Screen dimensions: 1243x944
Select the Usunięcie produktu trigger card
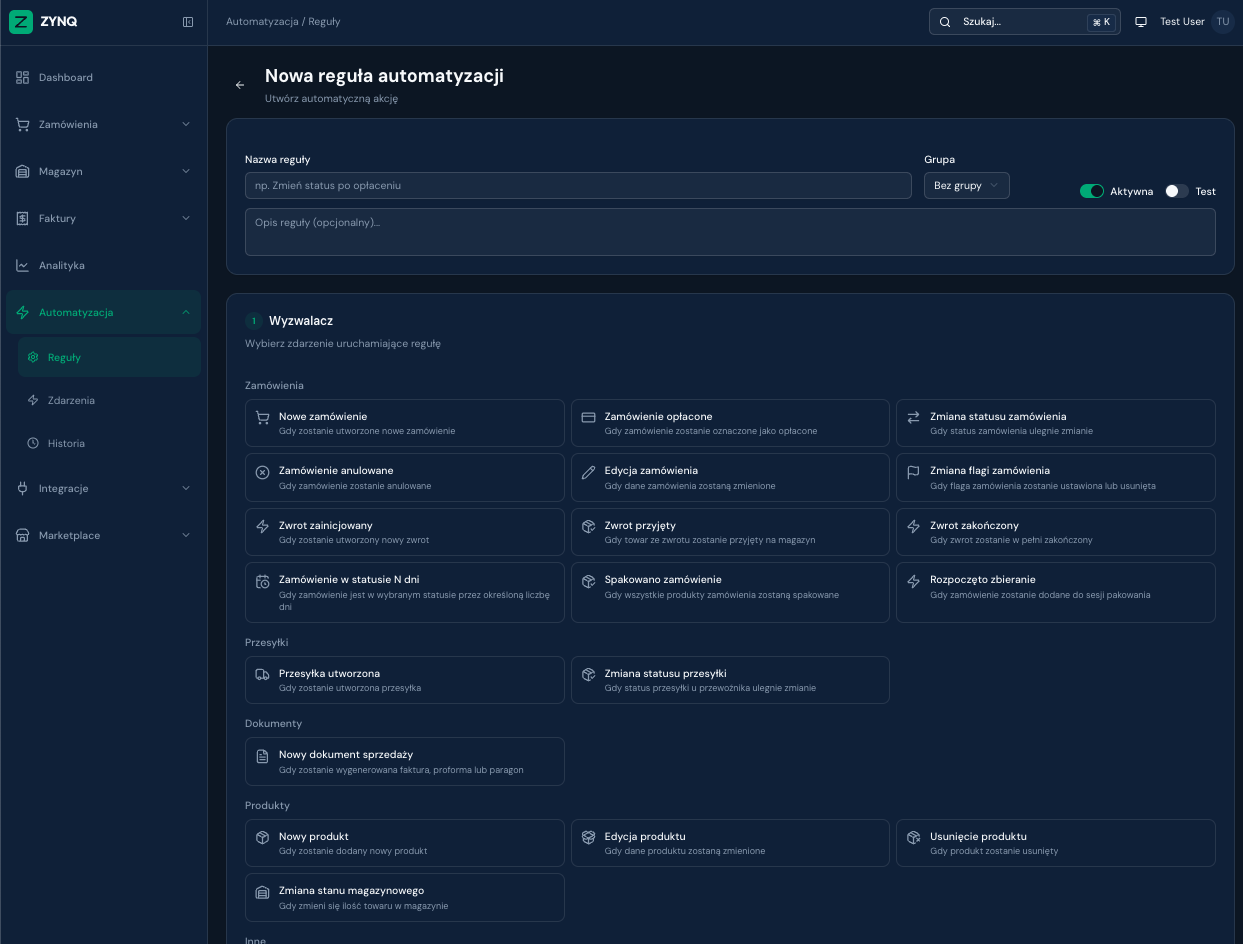(1056, 843)
